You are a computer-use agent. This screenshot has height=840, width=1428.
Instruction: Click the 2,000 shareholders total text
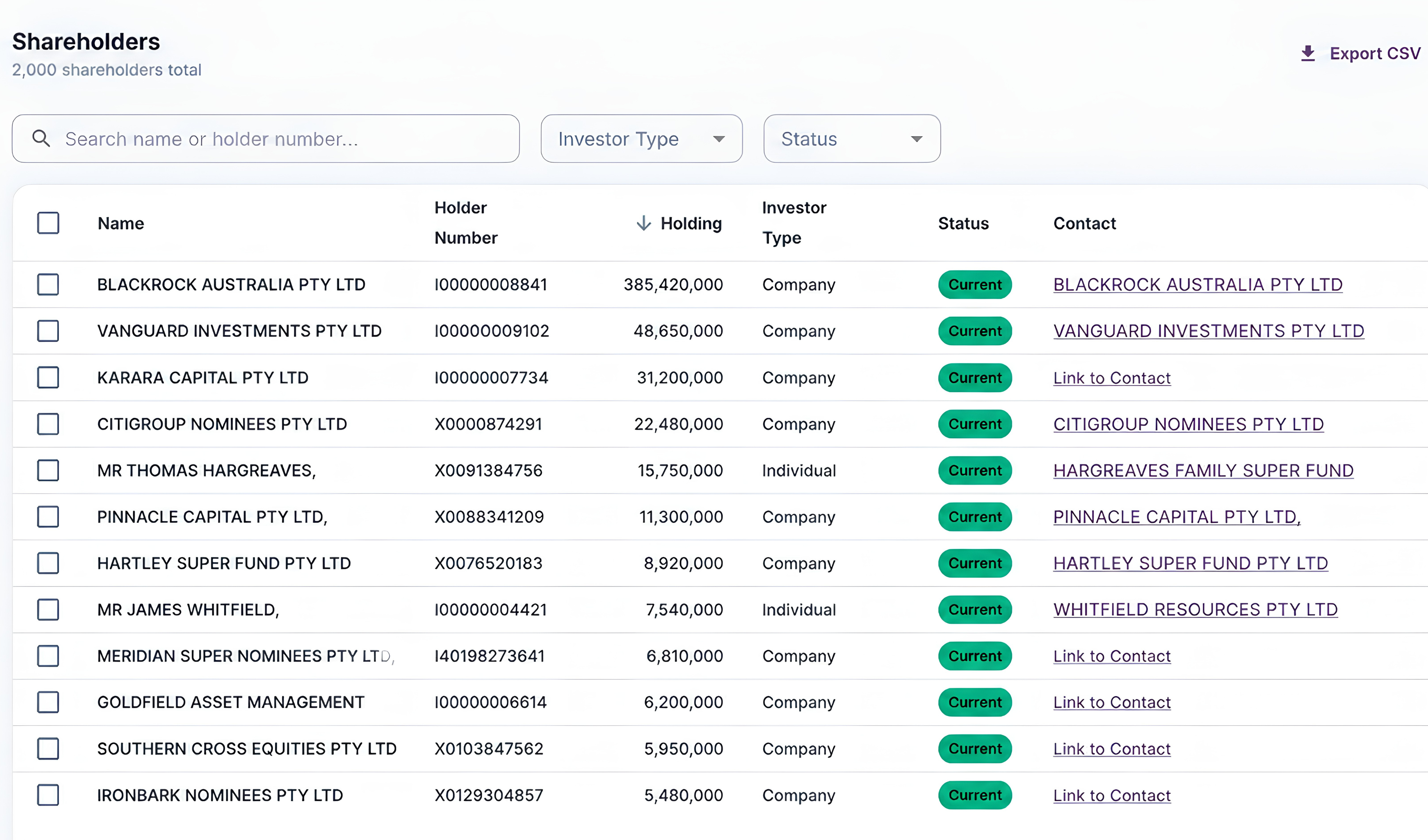[107, 70]
